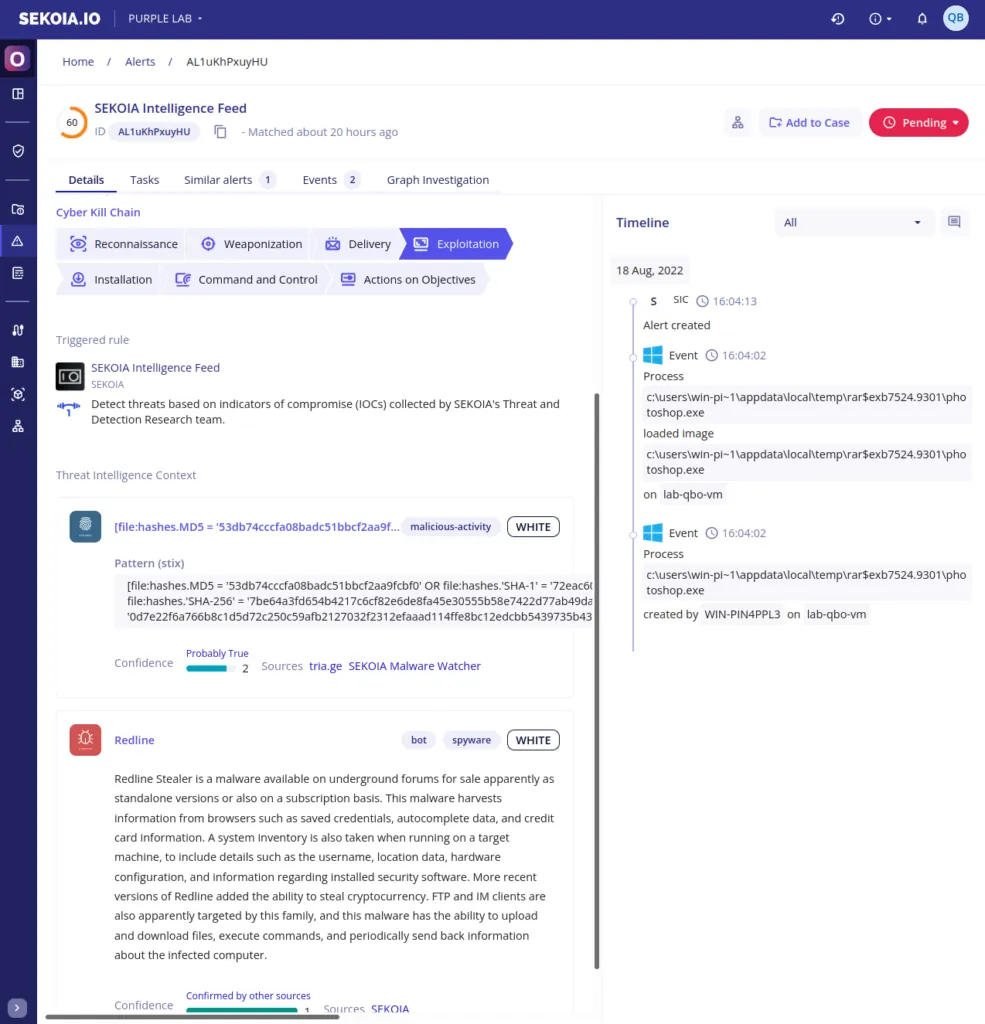This screenshot has width=985, height=1024.
Task: Click the Confirmed by other sources confidence bar
Action: tap(242, 1010)
